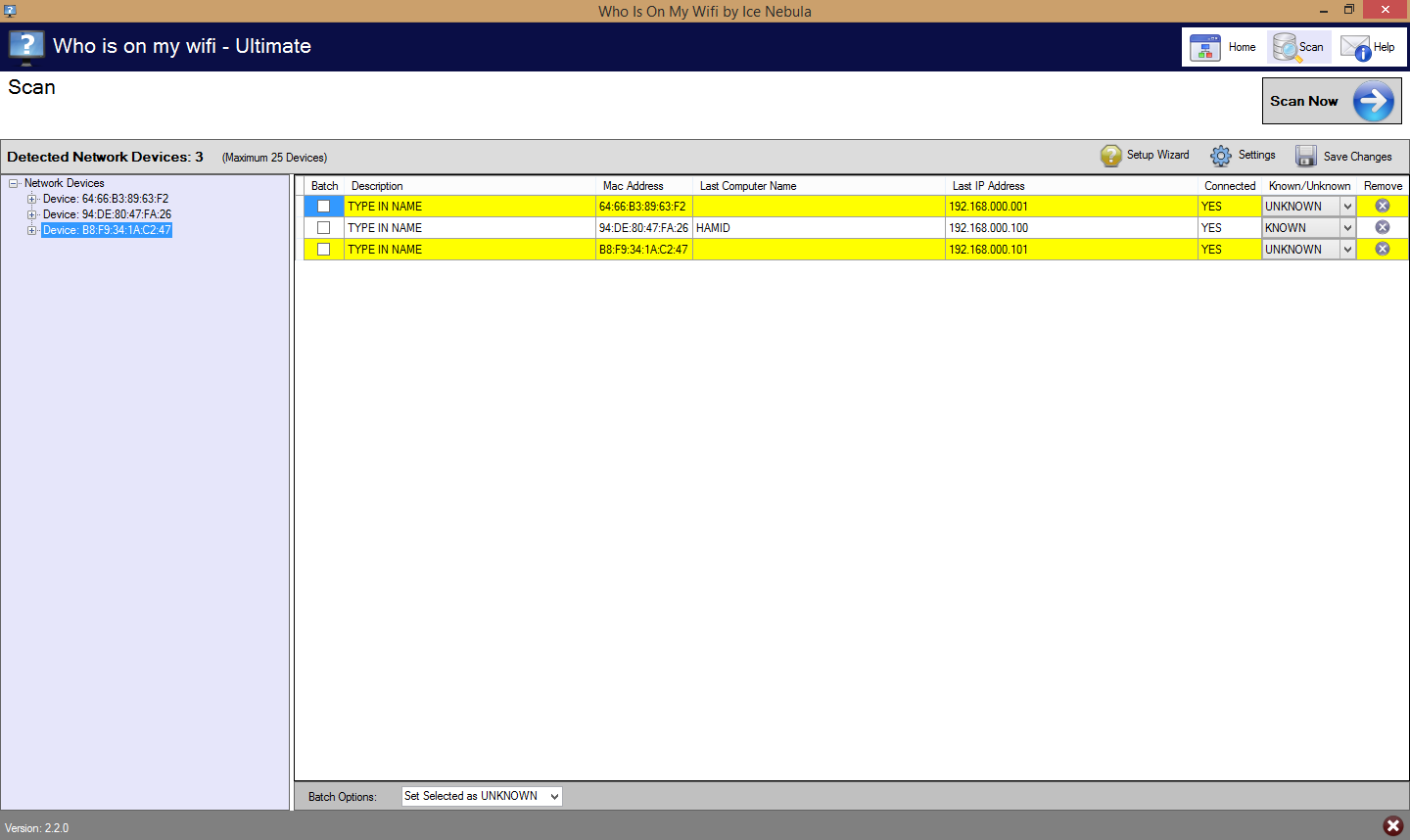The width and height of the screenshot is (1410, 840).
Task: Open the Home page icon
Action: [x=1205, y=47]
